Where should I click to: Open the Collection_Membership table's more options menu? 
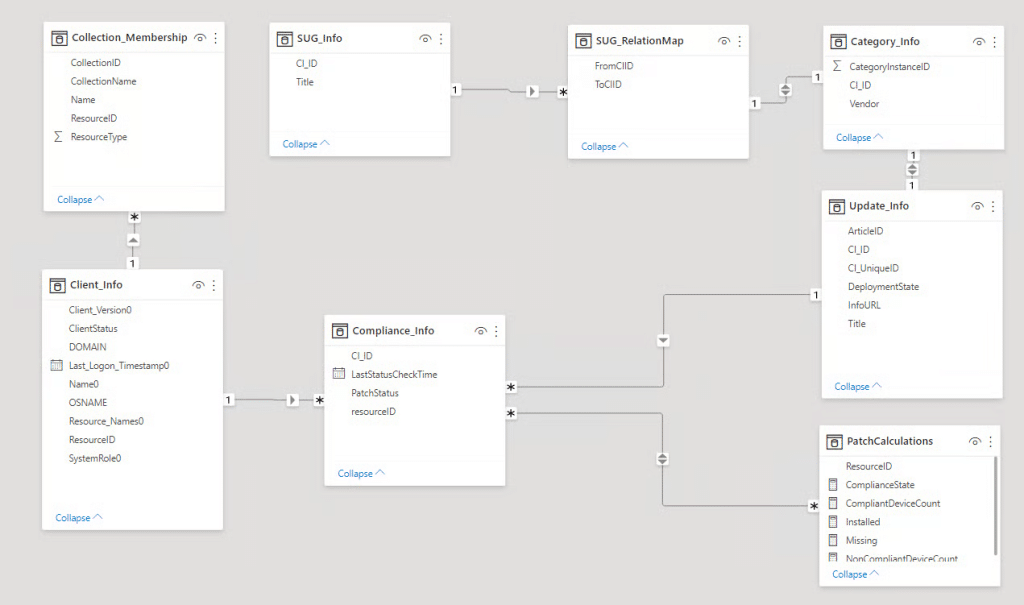215,38
